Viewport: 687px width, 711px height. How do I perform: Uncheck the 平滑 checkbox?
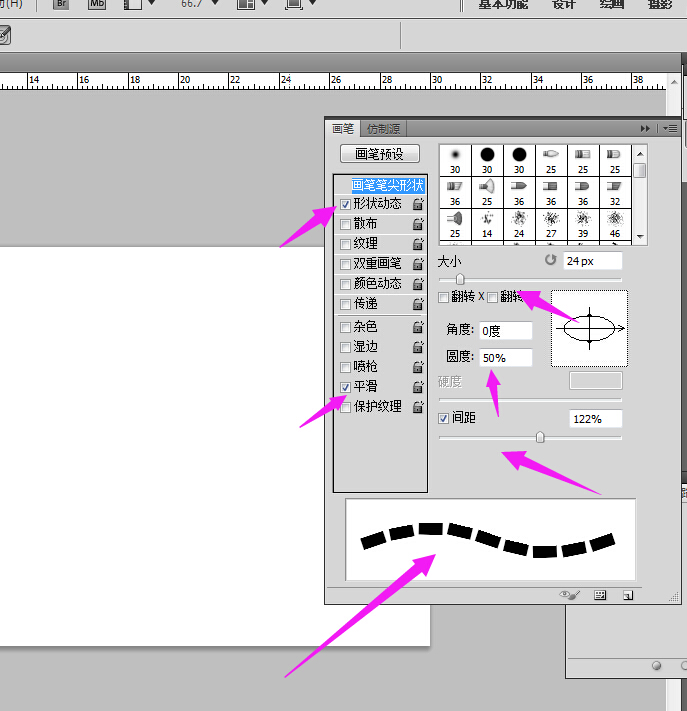(x=346, y=387)
